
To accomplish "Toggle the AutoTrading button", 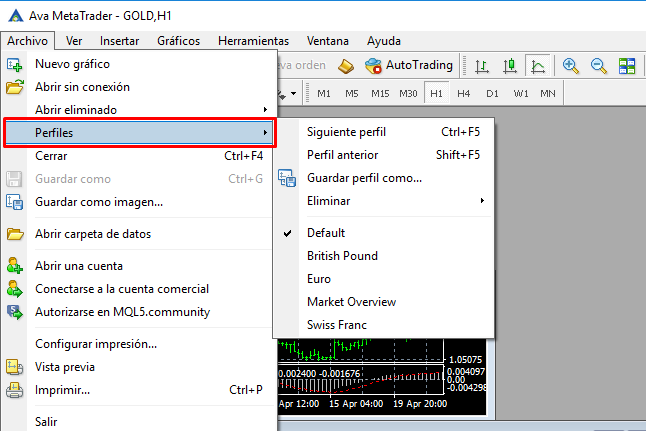I will (408, 66).
